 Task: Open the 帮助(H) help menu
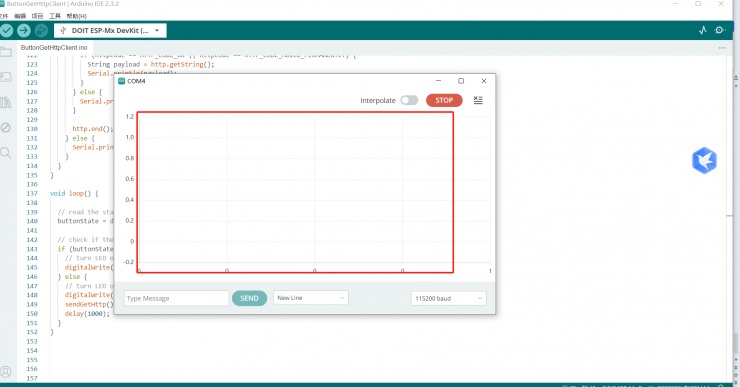point(76,16)
